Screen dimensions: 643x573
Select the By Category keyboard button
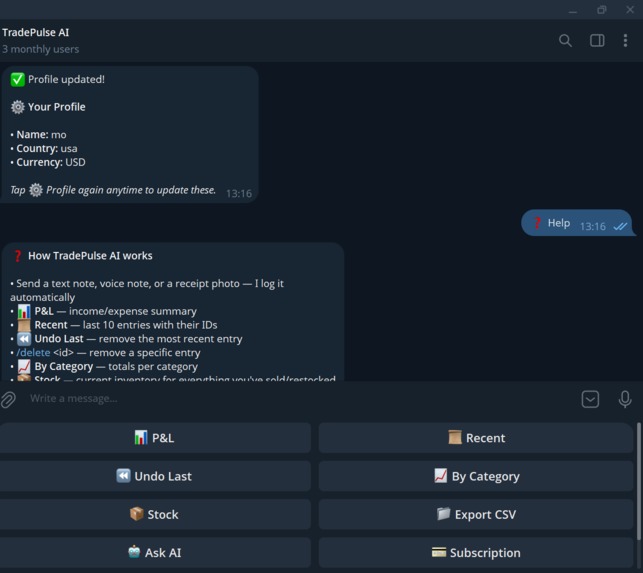476,476
